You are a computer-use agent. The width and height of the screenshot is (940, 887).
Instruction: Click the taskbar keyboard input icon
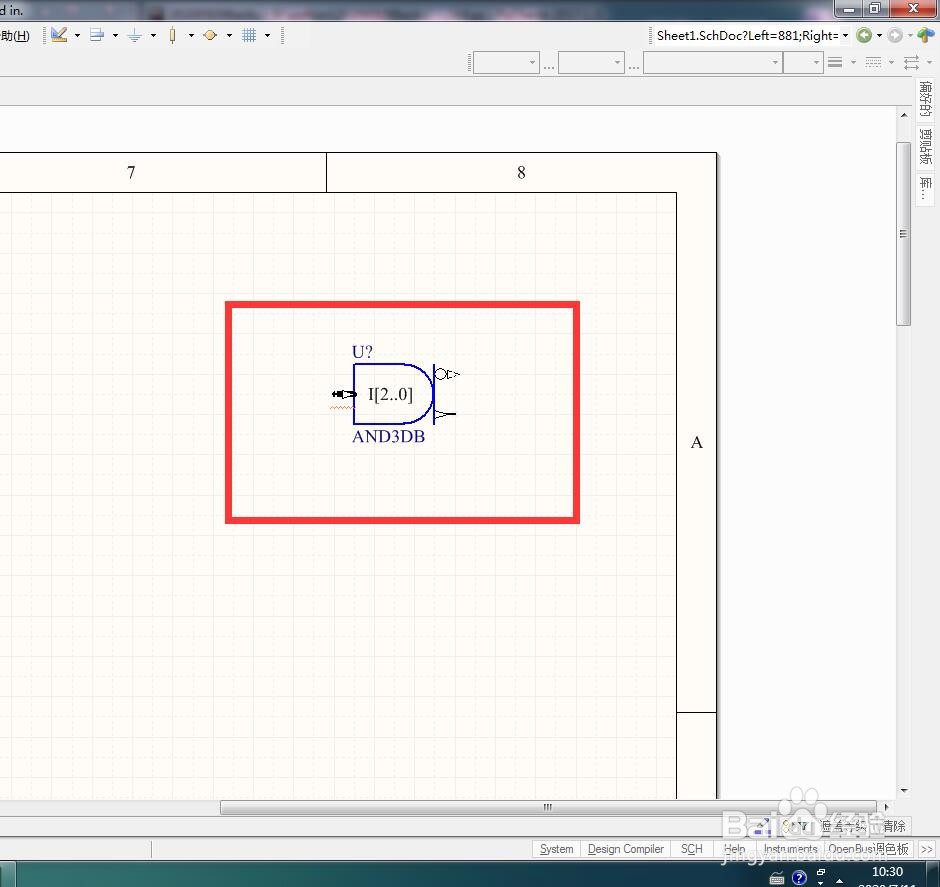pos(777,878)
